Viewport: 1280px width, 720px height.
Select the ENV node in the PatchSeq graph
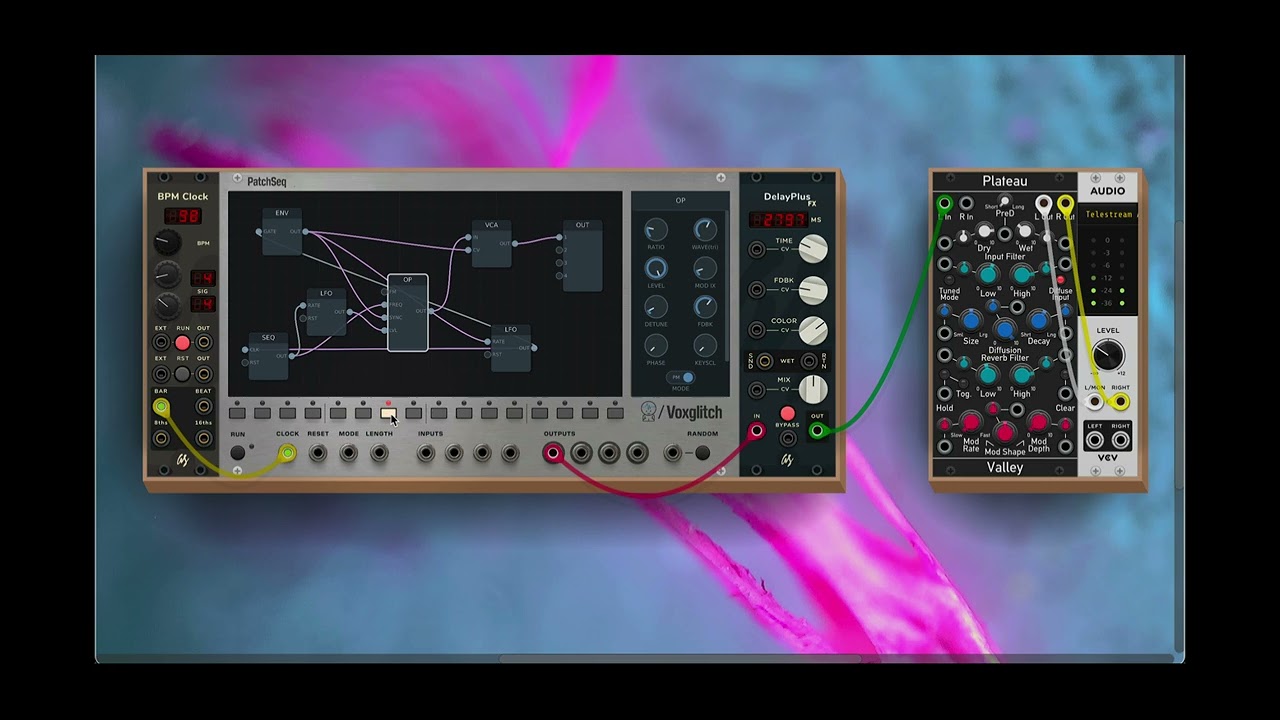(282, 231)
